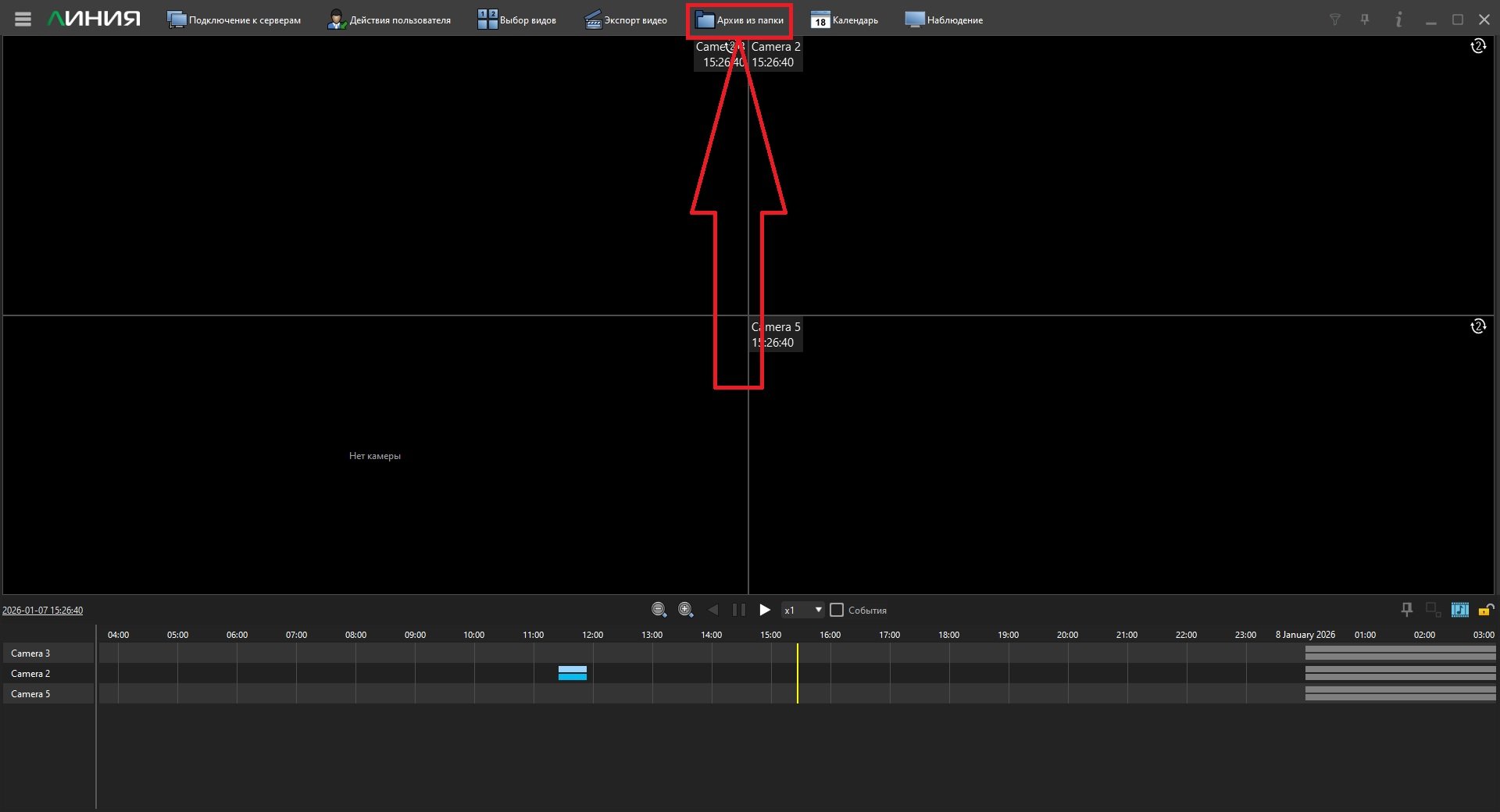Screen dimensions: 1500x812
Task: Enable the События checkbox
Action: [837, 610]
